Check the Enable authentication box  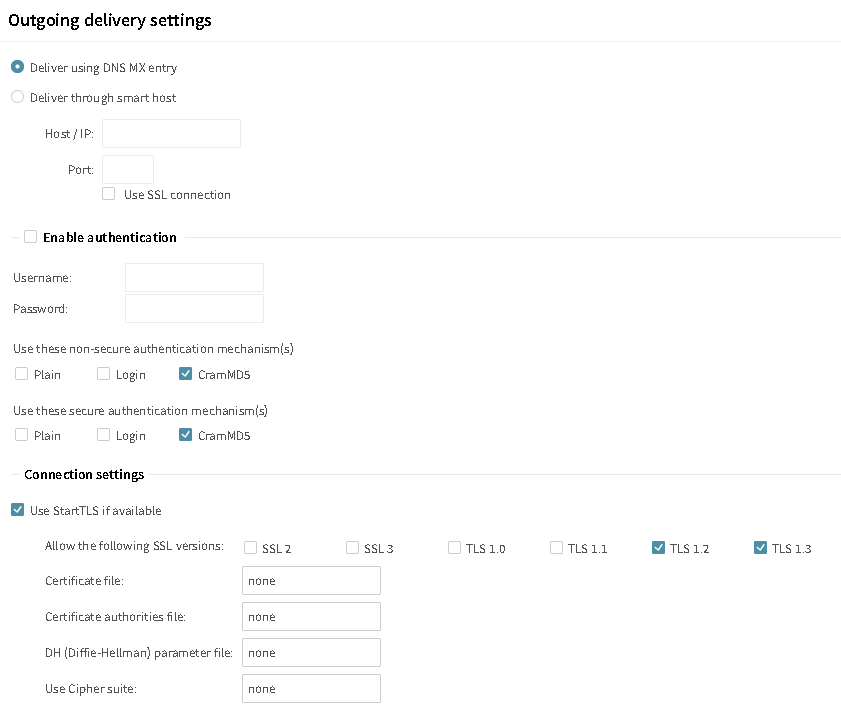tap(31, 236)
